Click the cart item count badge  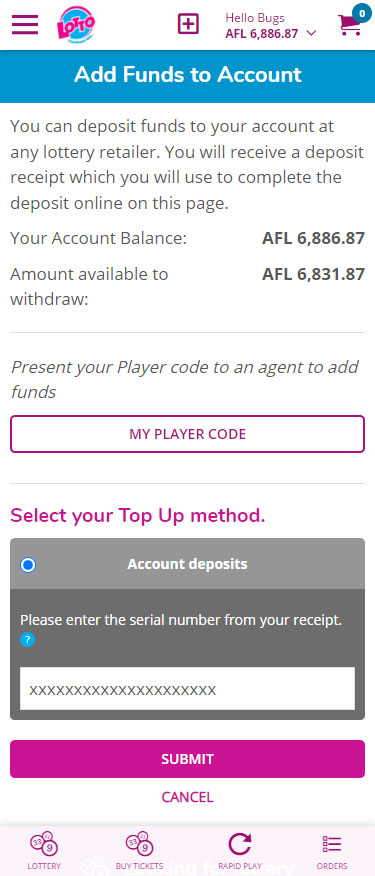pos(360,12)
